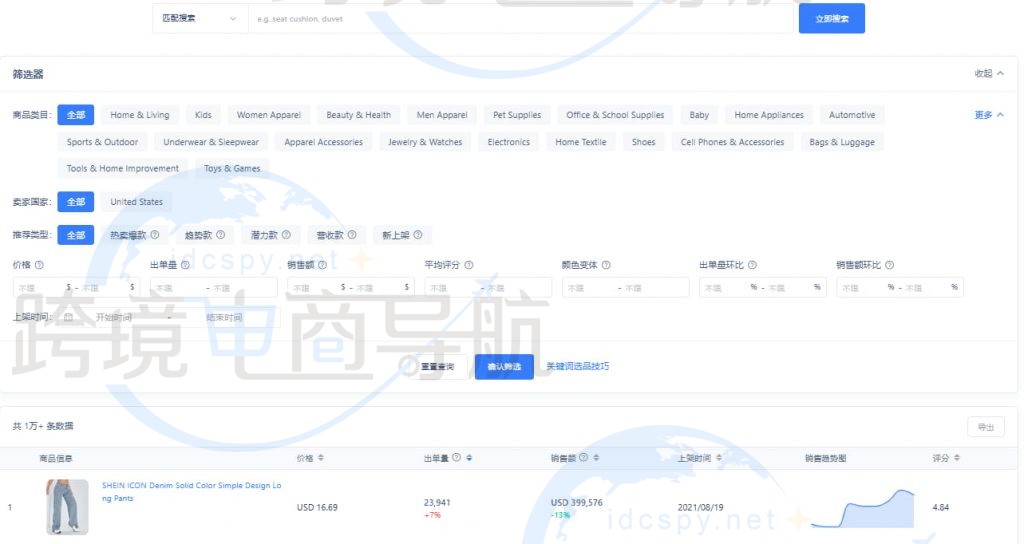
Task: Click the 开始时间 start date field
Action: click(x=114, y=317)
